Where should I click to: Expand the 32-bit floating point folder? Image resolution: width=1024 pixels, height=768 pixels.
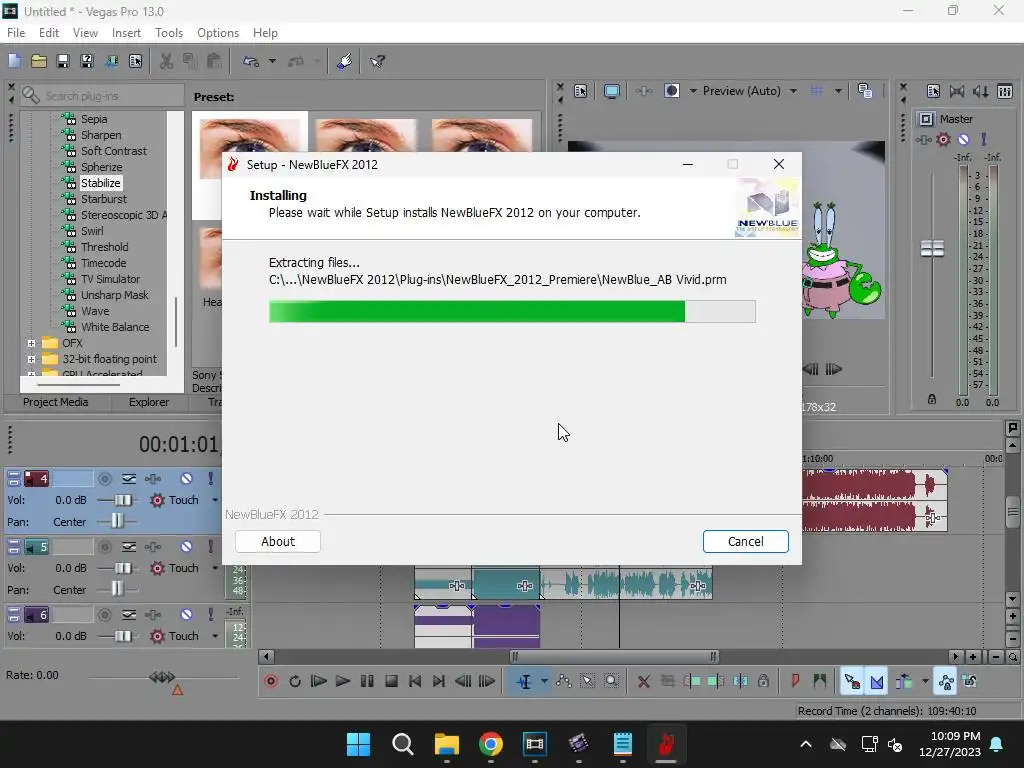(31, 359)
